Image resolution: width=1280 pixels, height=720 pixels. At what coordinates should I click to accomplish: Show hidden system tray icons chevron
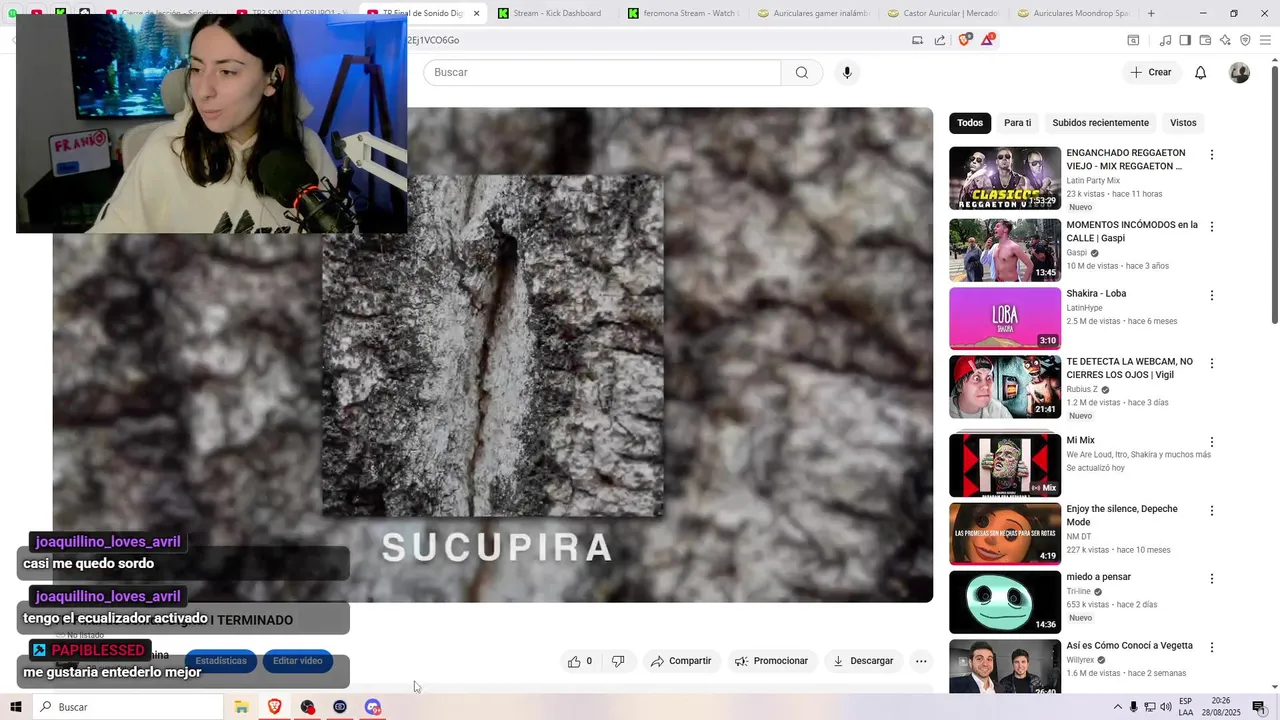(1118, 707)
